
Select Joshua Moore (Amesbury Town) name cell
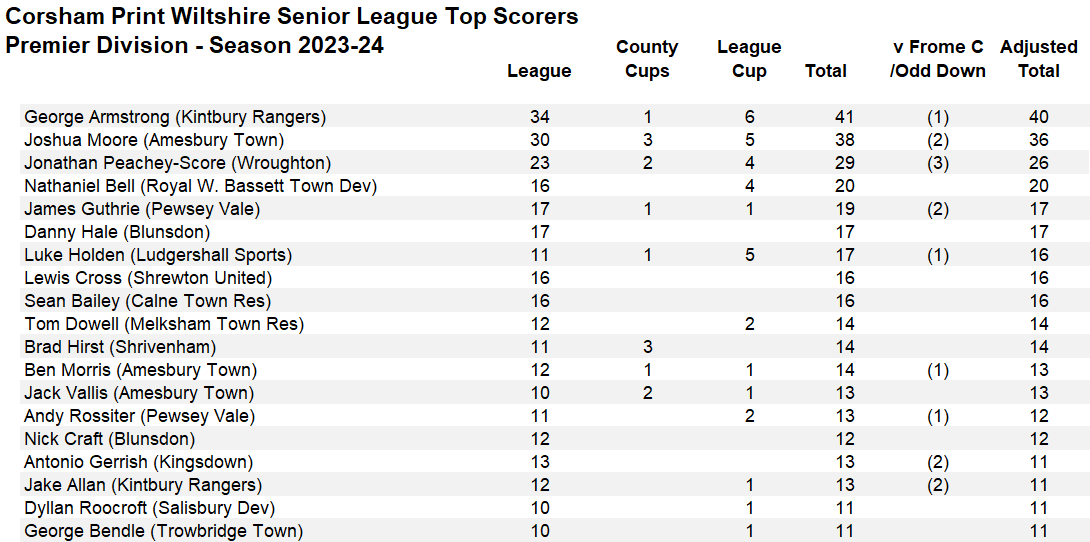[154, 140]
